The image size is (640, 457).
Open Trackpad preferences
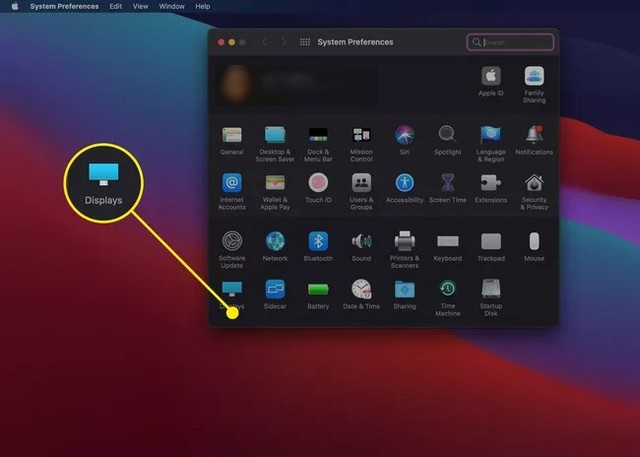[491, 246]
